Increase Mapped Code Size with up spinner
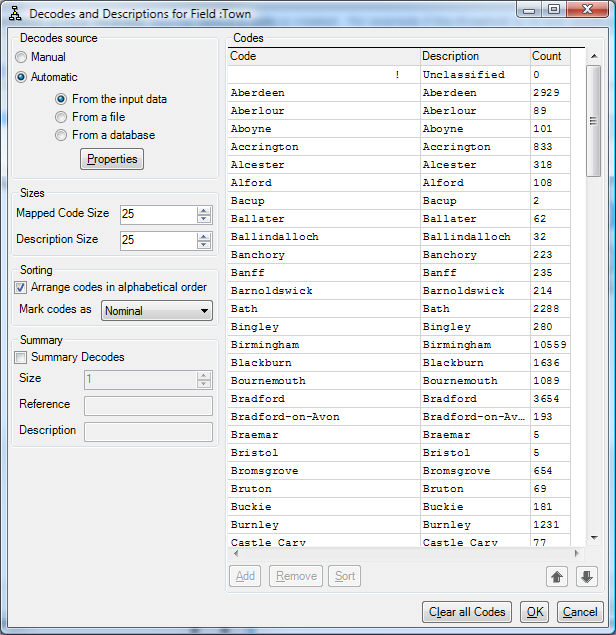The height and width of the screenshot is (635, 616). click(204, 210)
